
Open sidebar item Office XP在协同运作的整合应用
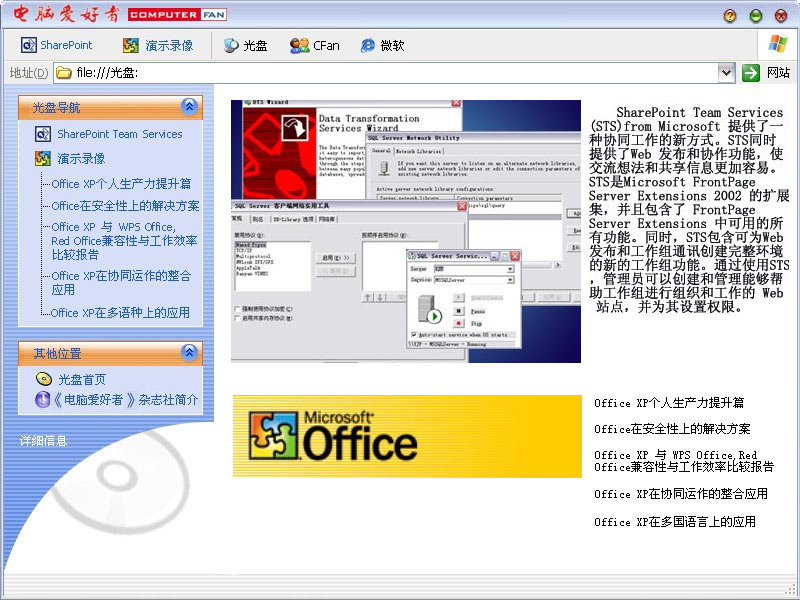121,283
